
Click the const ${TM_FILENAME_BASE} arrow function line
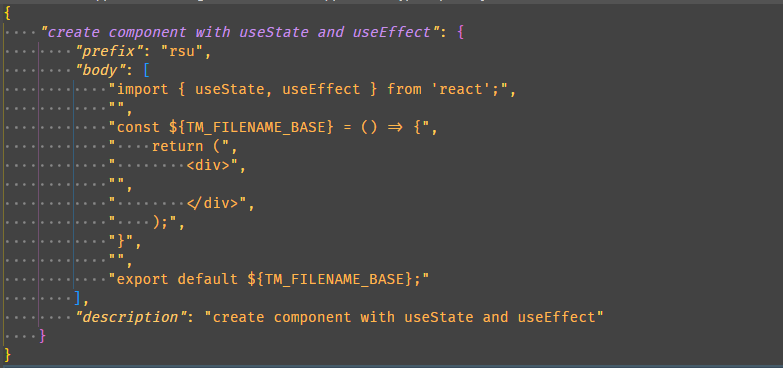point(273,128)
